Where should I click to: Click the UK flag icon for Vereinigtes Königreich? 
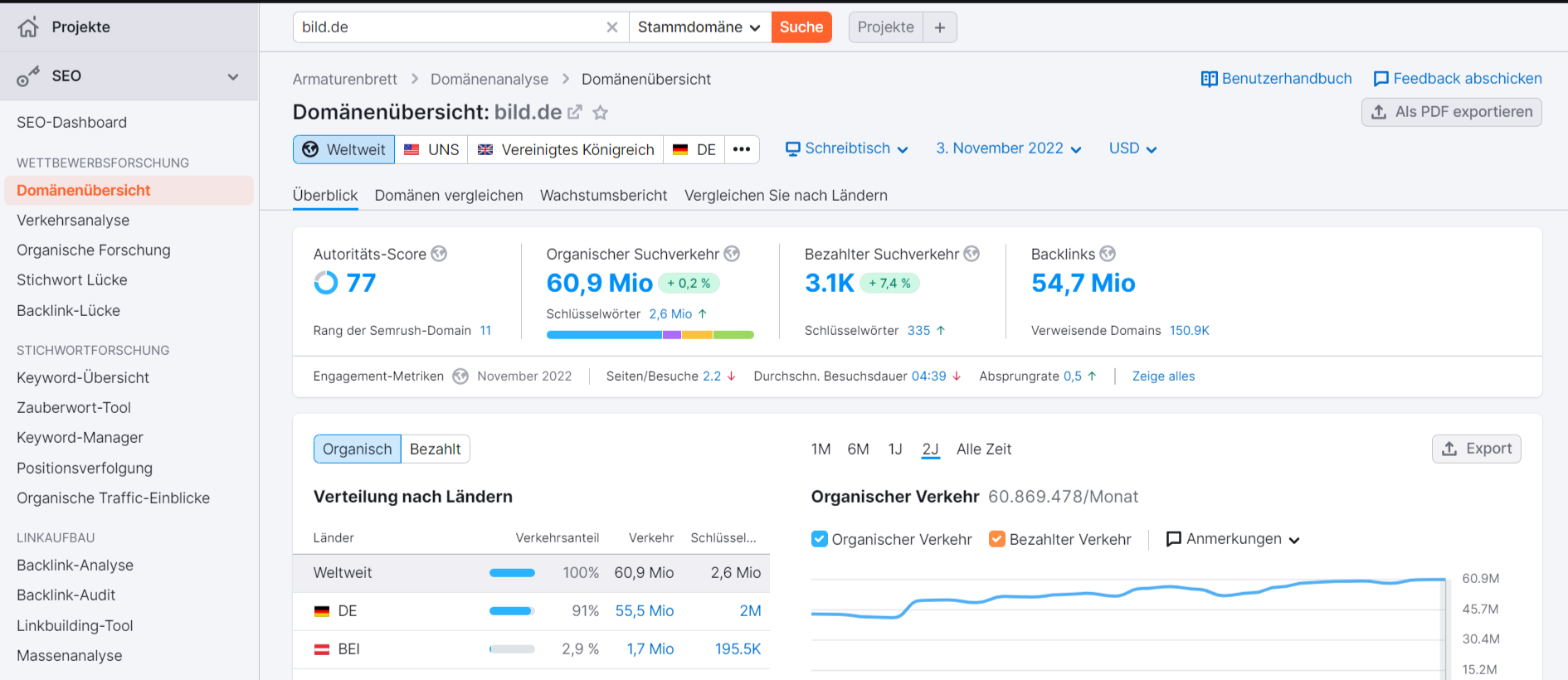[x=485, y=149]
